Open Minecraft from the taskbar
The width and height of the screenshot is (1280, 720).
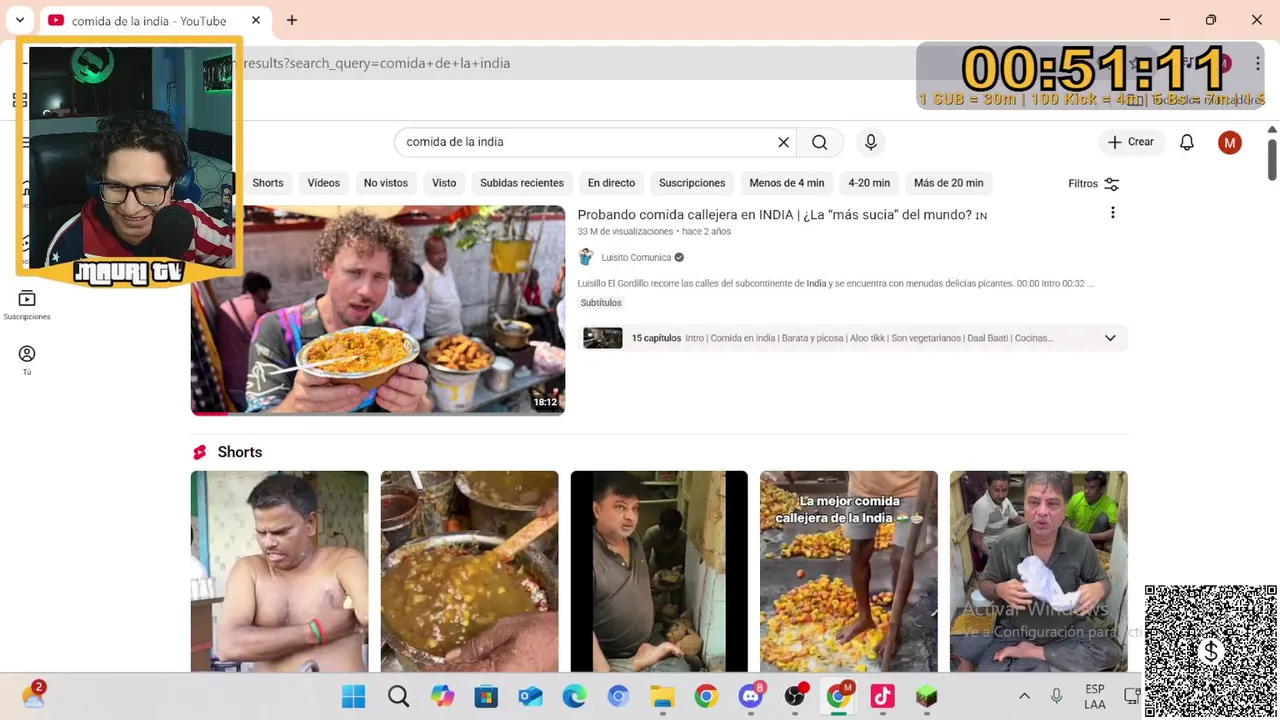(926, 697)
